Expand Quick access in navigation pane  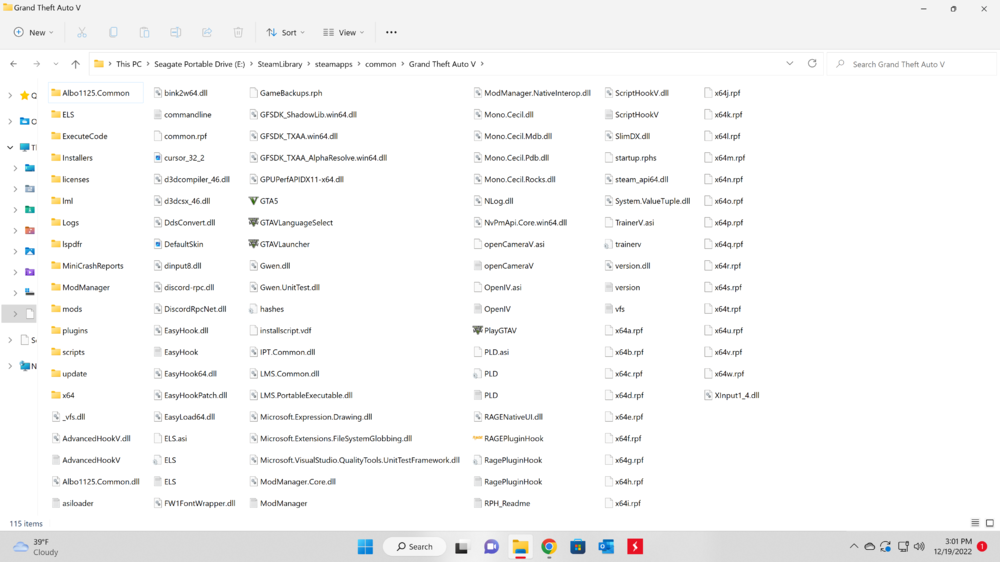pos(10,96)
